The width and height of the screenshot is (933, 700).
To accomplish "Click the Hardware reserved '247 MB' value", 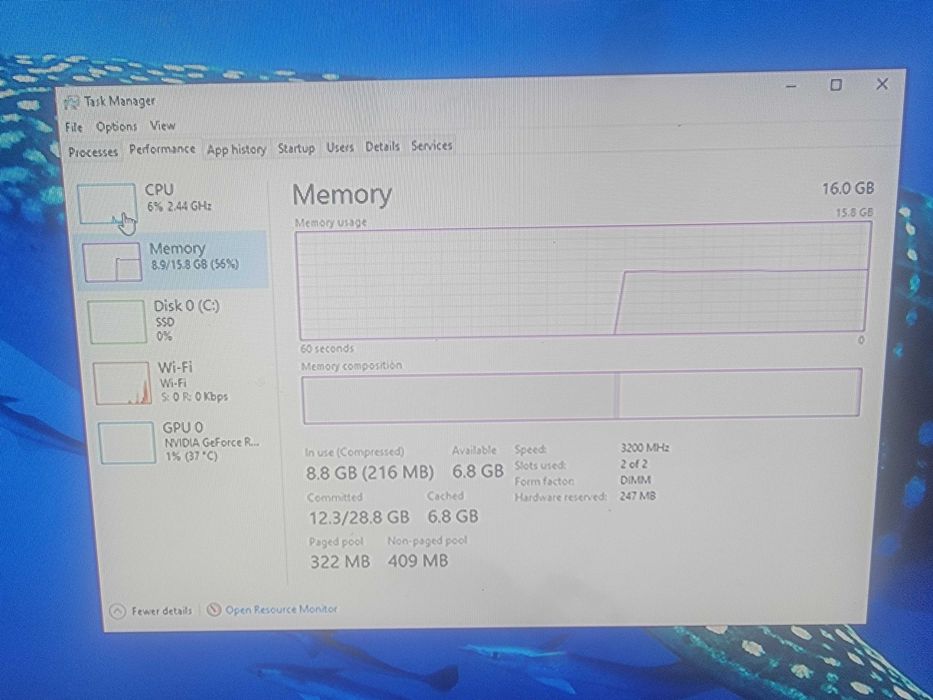I will (x=637, y=496).
